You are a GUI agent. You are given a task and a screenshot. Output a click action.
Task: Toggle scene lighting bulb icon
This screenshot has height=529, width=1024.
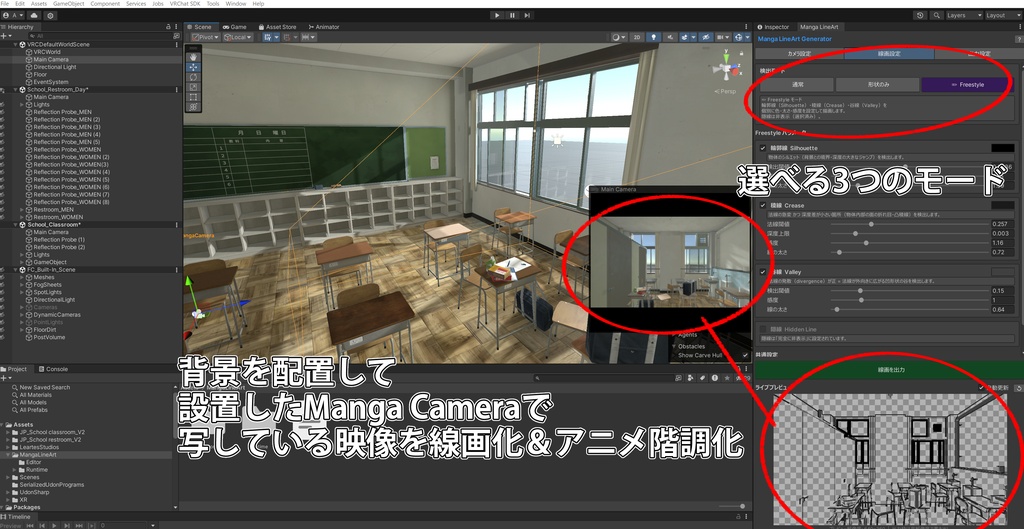coord(653,37)
